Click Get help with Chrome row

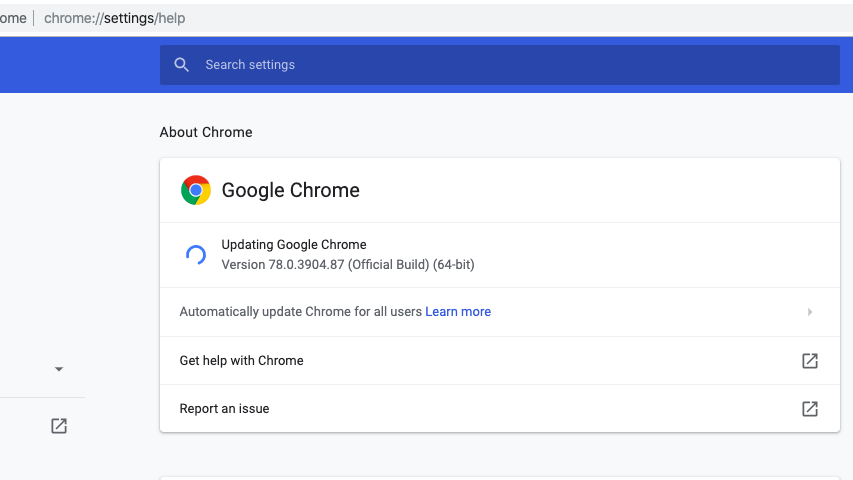(499, 360)
